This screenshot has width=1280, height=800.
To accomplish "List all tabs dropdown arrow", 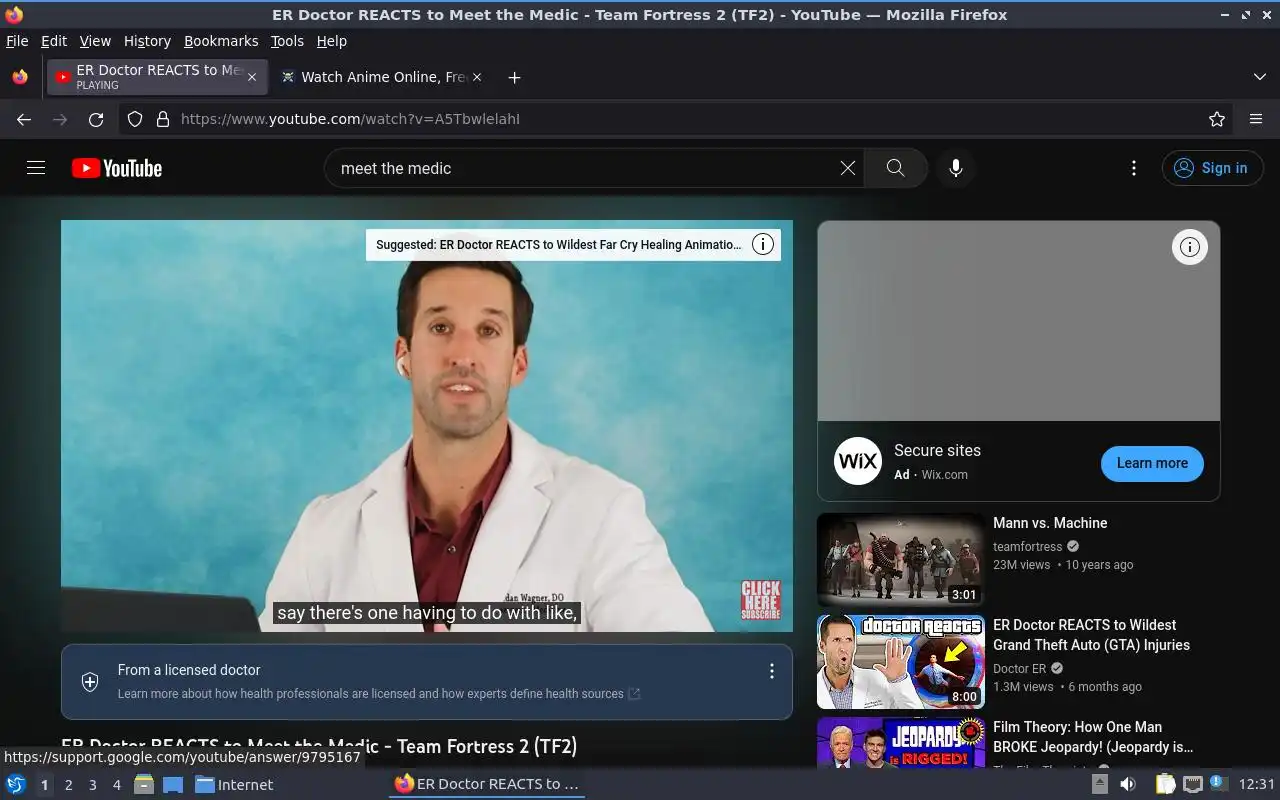I will [1259, 77].
